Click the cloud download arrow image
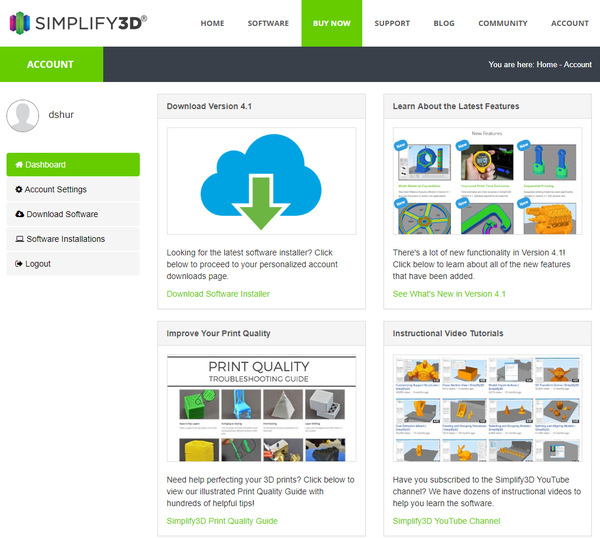The image size is (600, 538). (260, 178)
